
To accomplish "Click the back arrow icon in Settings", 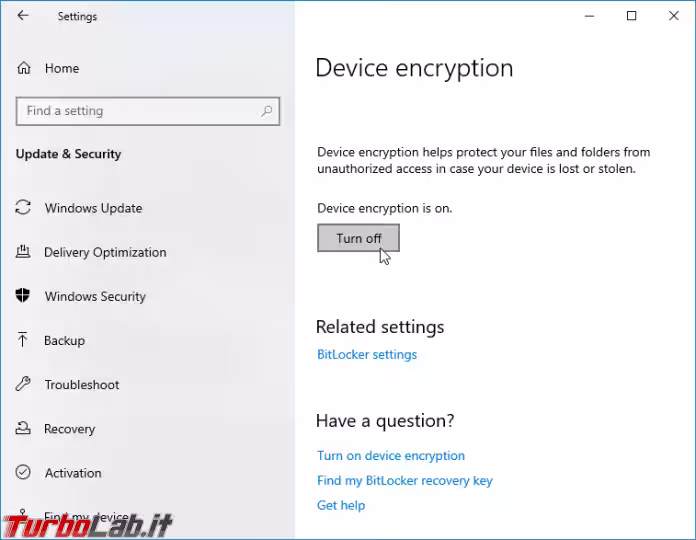I will (23, 16).
